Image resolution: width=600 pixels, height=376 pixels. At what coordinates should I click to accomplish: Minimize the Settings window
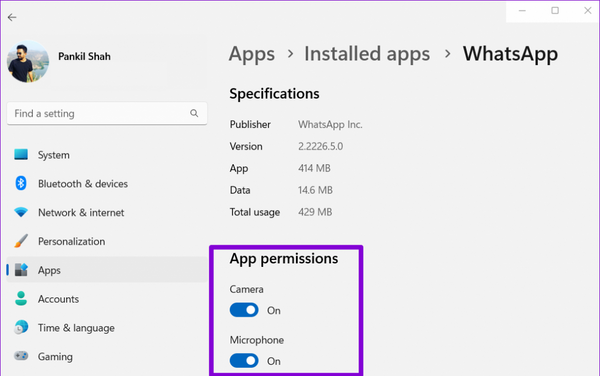pyautogui.click(x=522, y=11)
